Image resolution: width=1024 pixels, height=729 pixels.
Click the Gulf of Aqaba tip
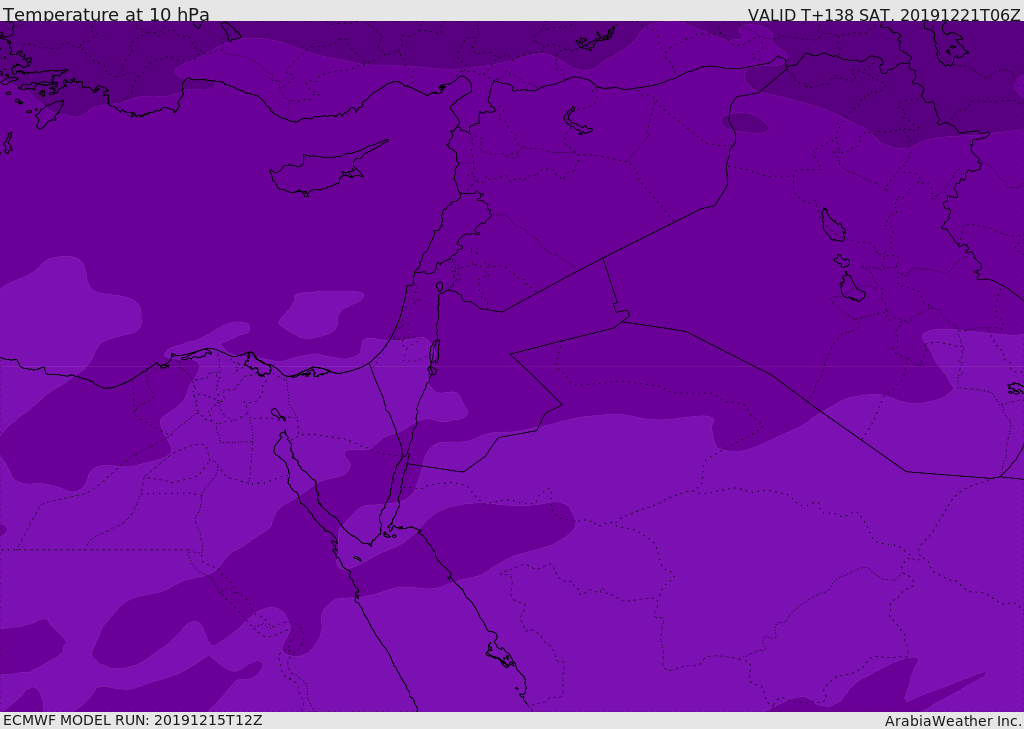(x=407, y=457)
